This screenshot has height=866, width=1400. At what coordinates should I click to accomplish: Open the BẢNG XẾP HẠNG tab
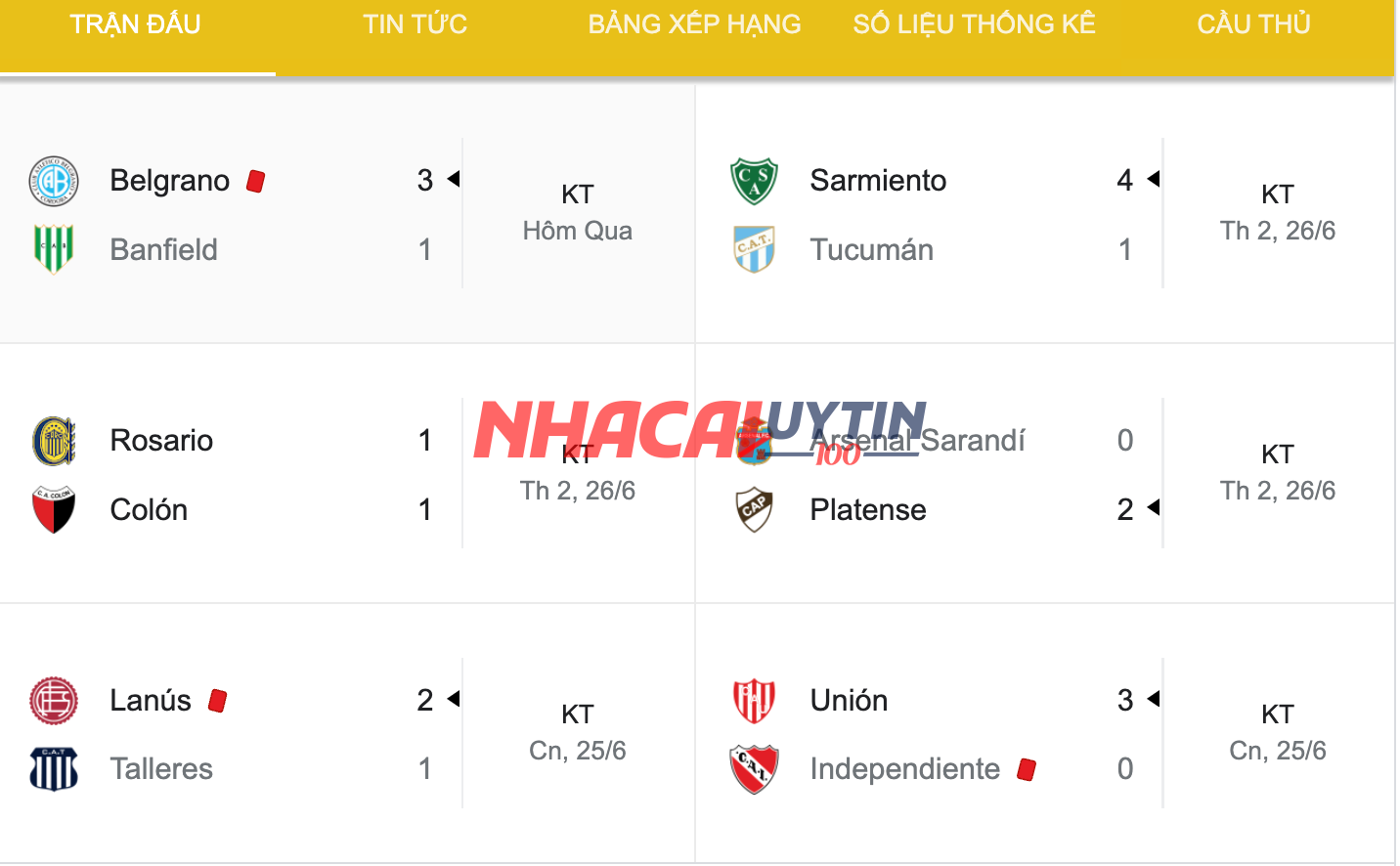click(x=693, y=24)
